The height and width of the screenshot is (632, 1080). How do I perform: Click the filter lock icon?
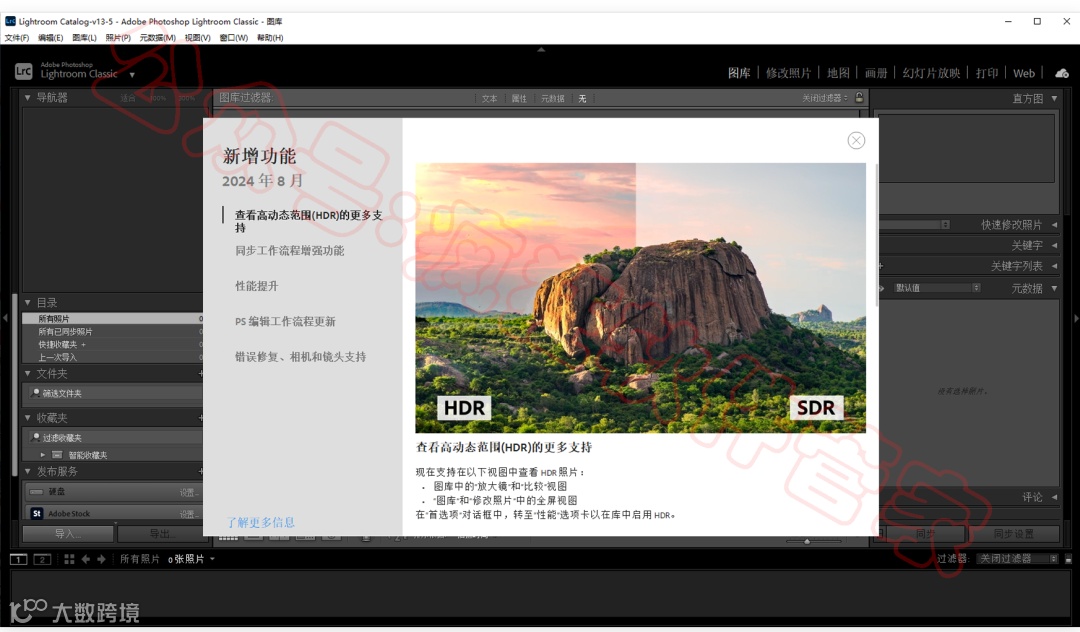[860, 98]
